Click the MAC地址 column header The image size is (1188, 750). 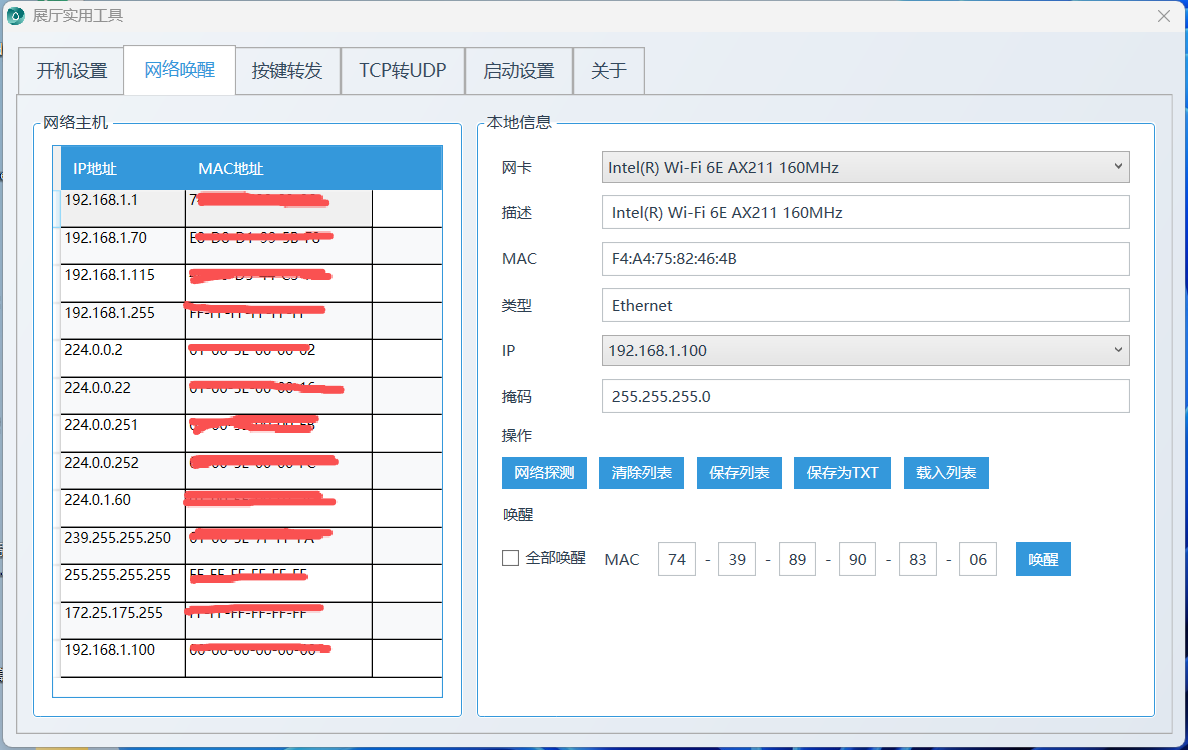click(231, 169)
